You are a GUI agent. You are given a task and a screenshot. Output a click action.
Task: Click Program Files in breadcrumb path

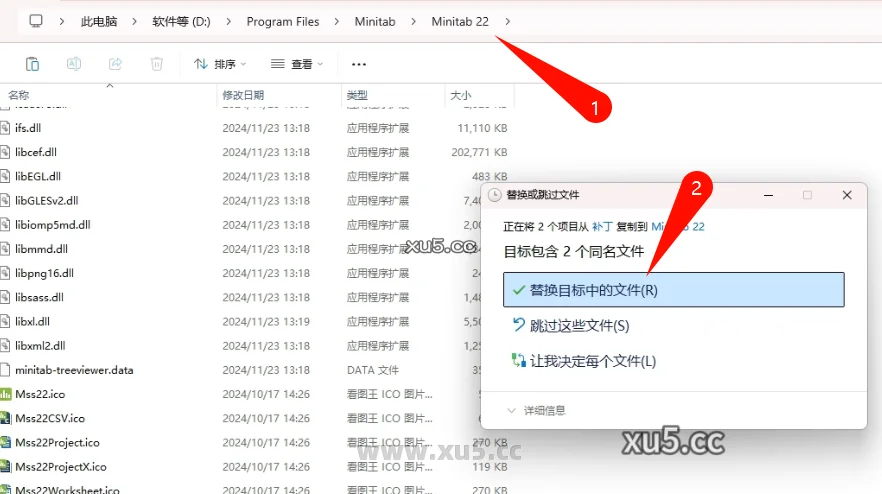tap(281, 21)
